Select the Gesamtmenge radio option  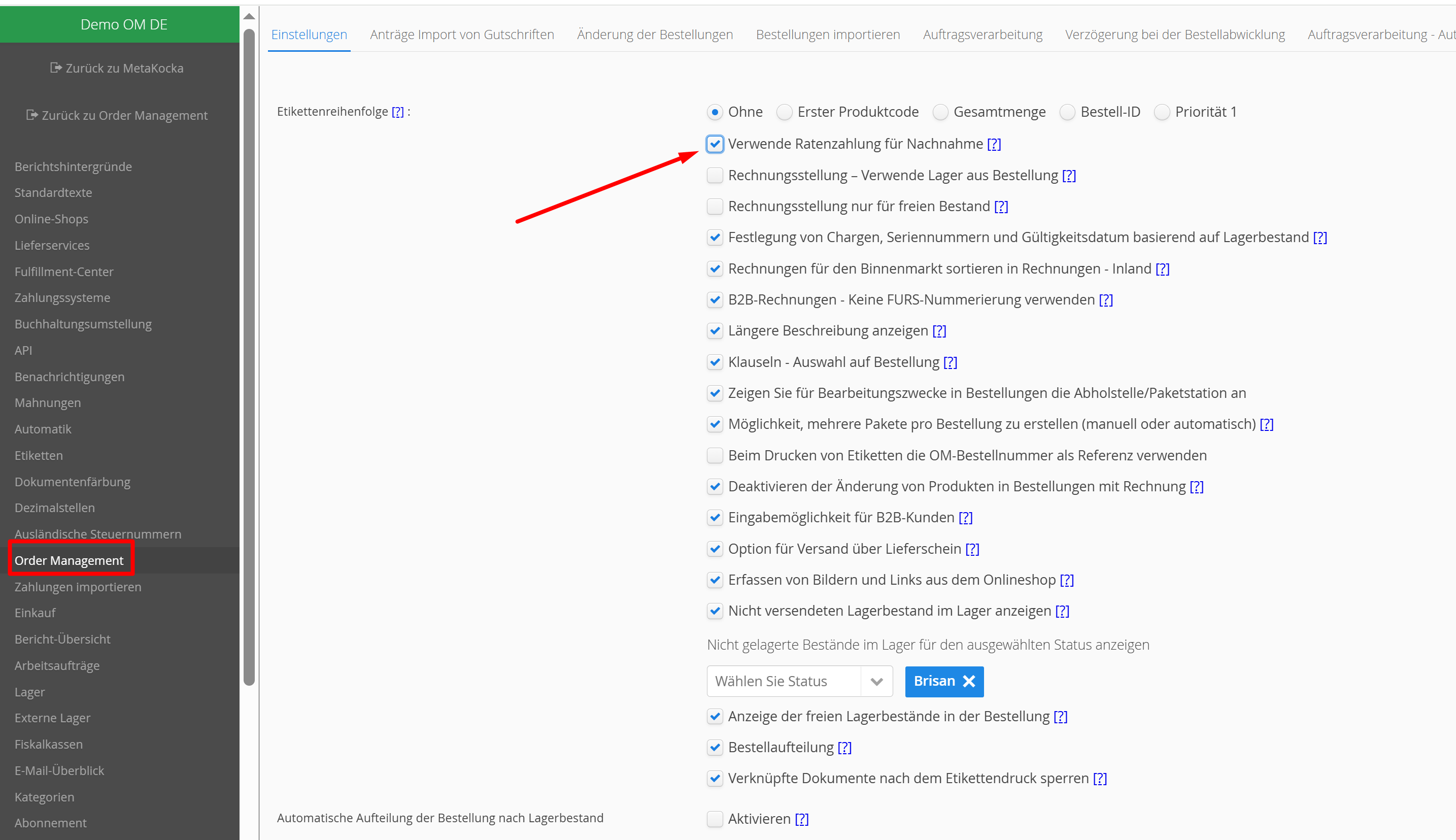pyautogui.click(x=940, y=112)
